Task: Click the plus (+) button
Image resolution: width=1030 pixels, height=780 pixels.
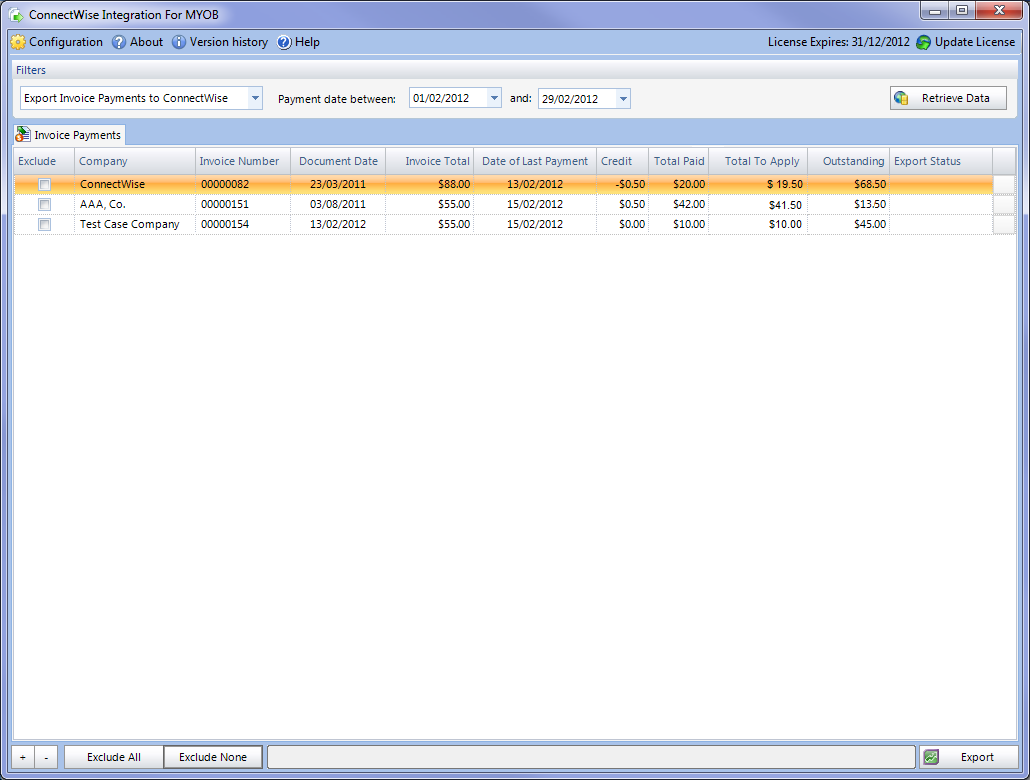Action: click(x=23, y=757)
